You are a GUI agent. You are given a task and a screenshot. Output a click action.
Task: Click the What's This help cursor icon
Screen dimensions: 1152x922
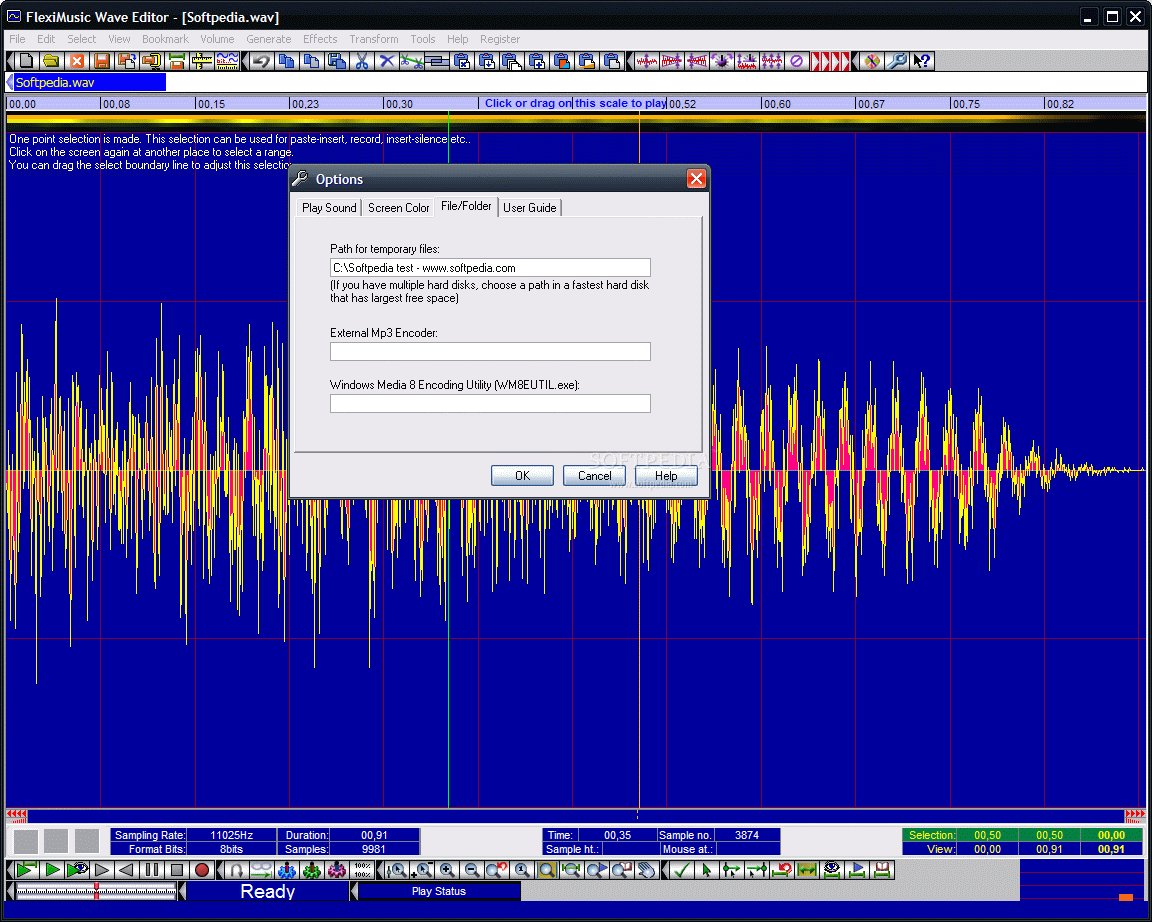922,61
